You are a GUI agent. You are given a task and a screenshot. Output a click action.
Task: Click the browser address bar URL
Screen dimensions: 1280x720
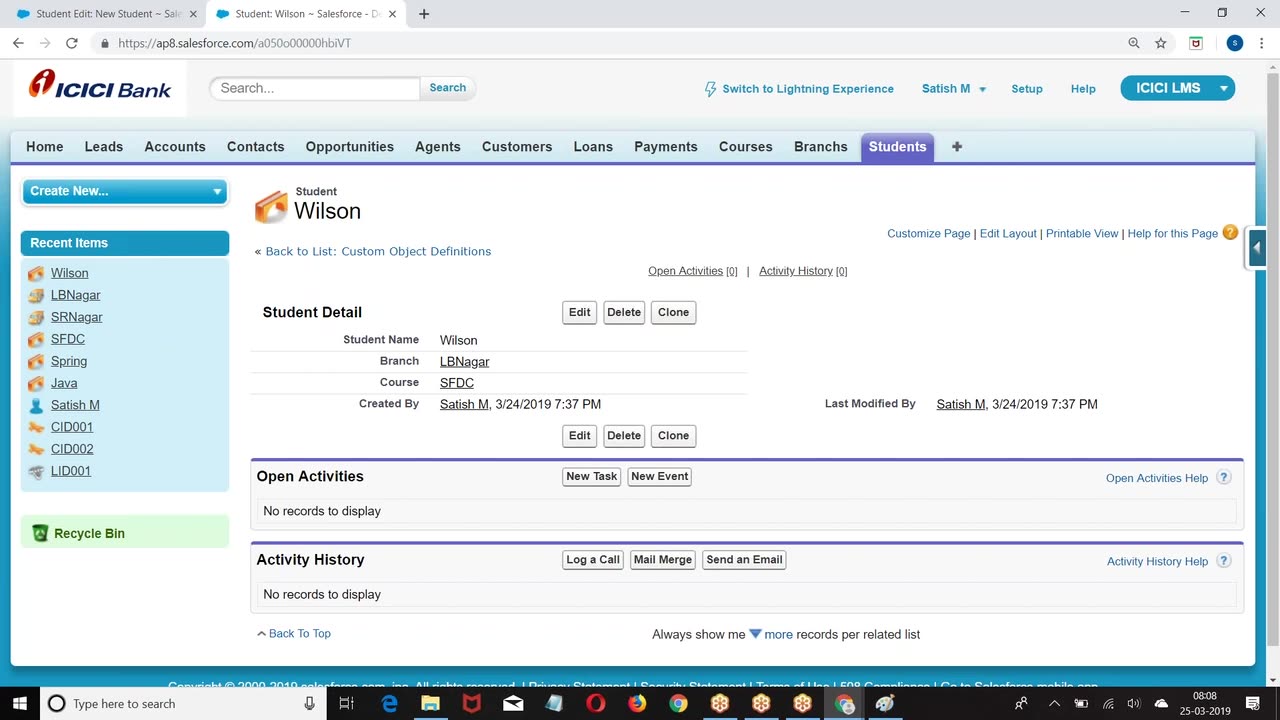point(234,43)
